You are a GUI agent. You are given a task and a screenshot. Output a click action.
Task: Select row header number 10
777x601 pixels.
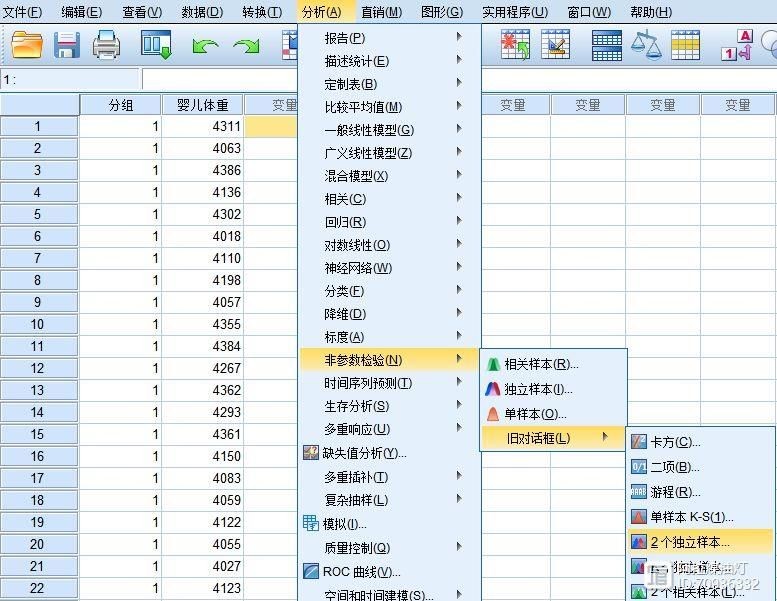(38, 324)
